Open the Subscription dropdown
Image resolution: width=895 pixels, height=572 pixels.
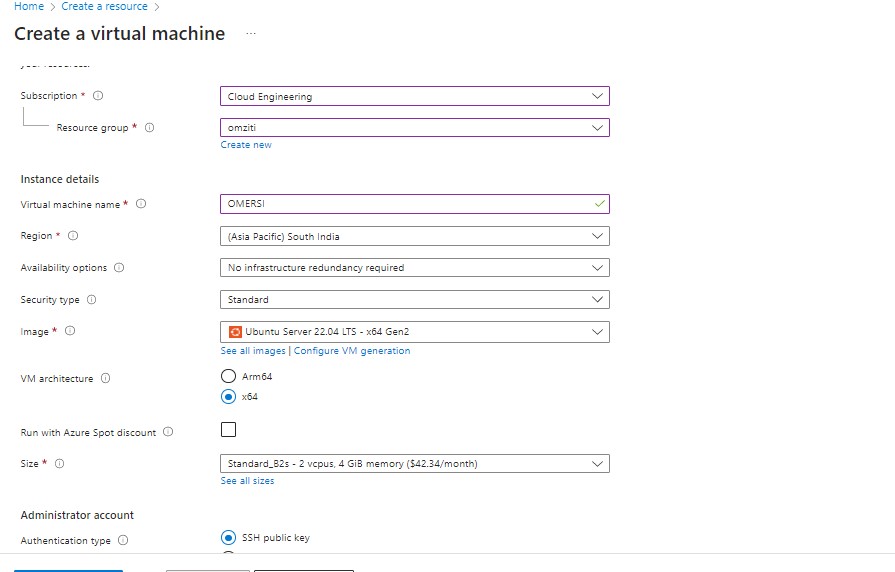[414, 97]
